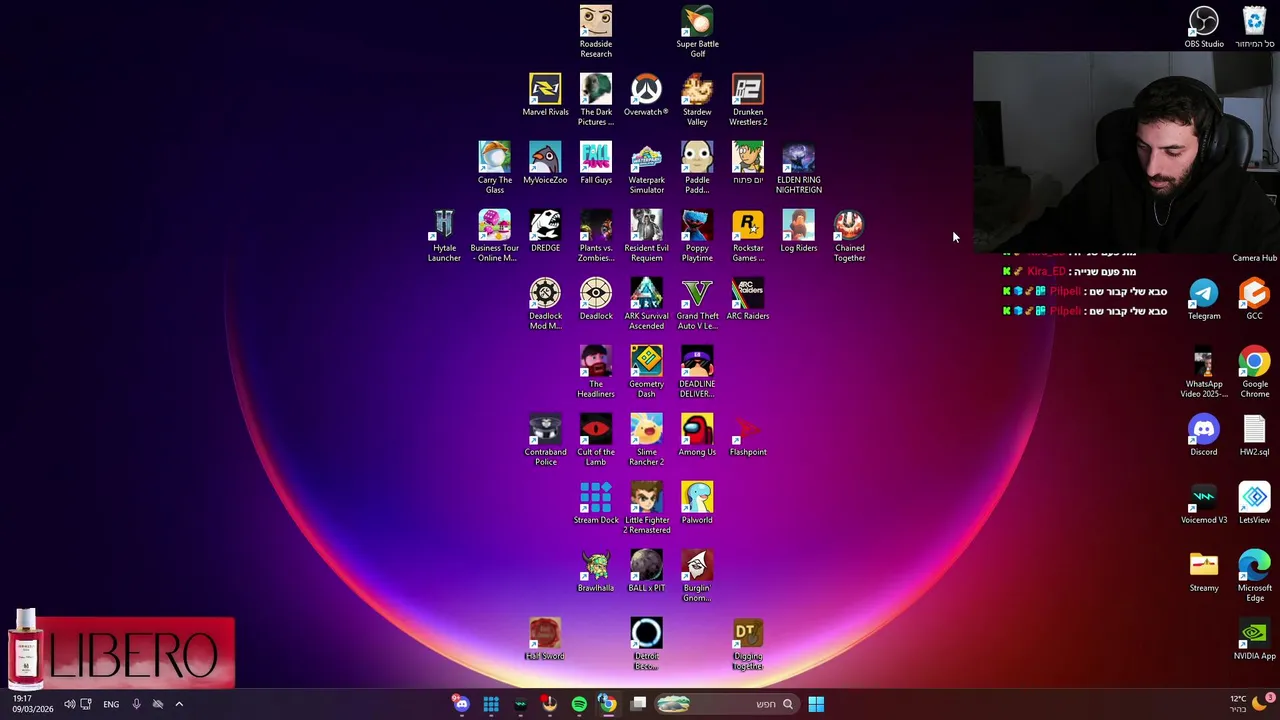This screenshot has width=1280, height=720.
Task: Select Cult of the Lamb icon
Action: (596, 439)
